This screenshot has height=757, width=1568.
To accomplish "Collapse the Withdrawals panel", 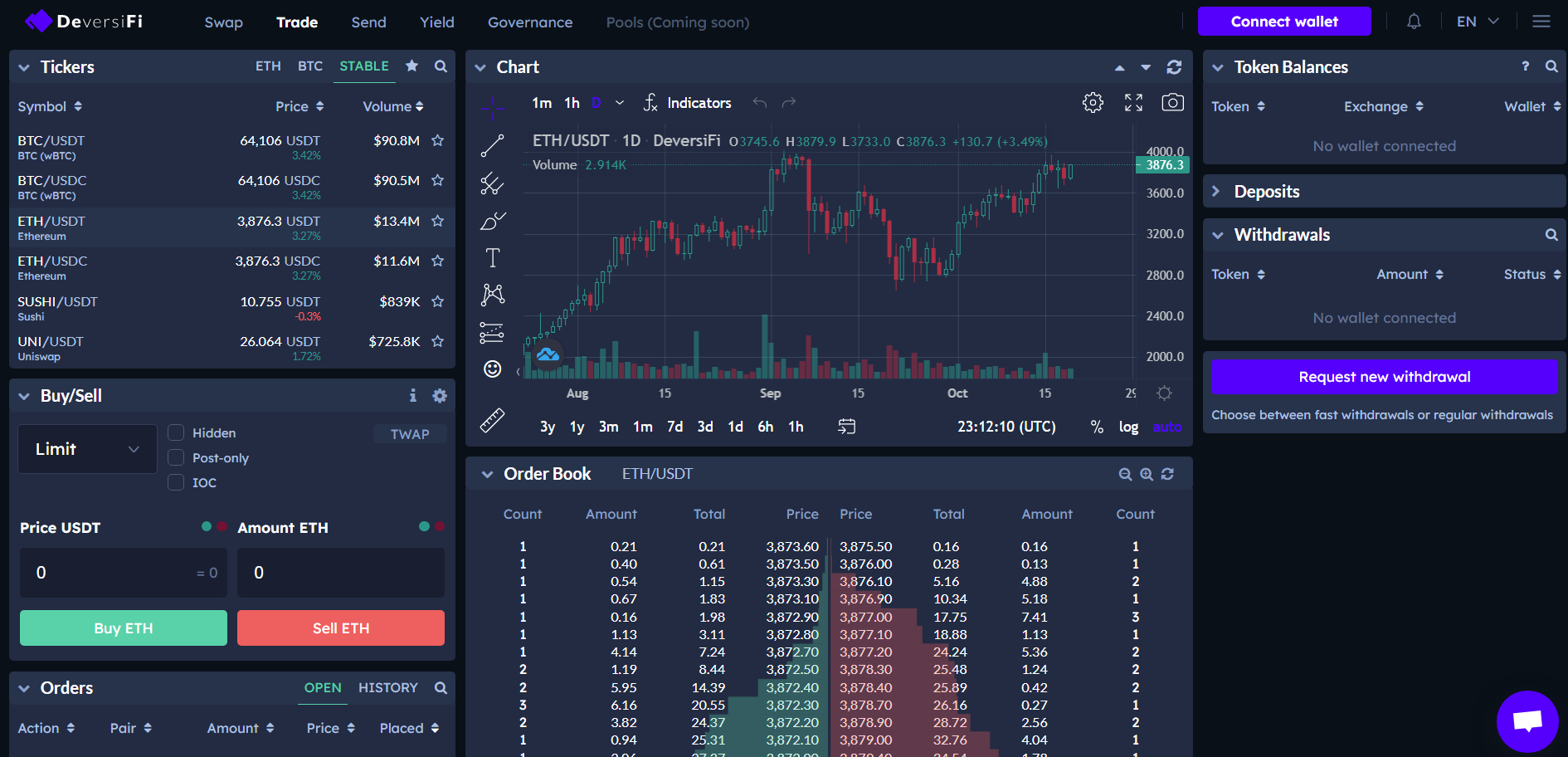I will [x=1218, y=235].
